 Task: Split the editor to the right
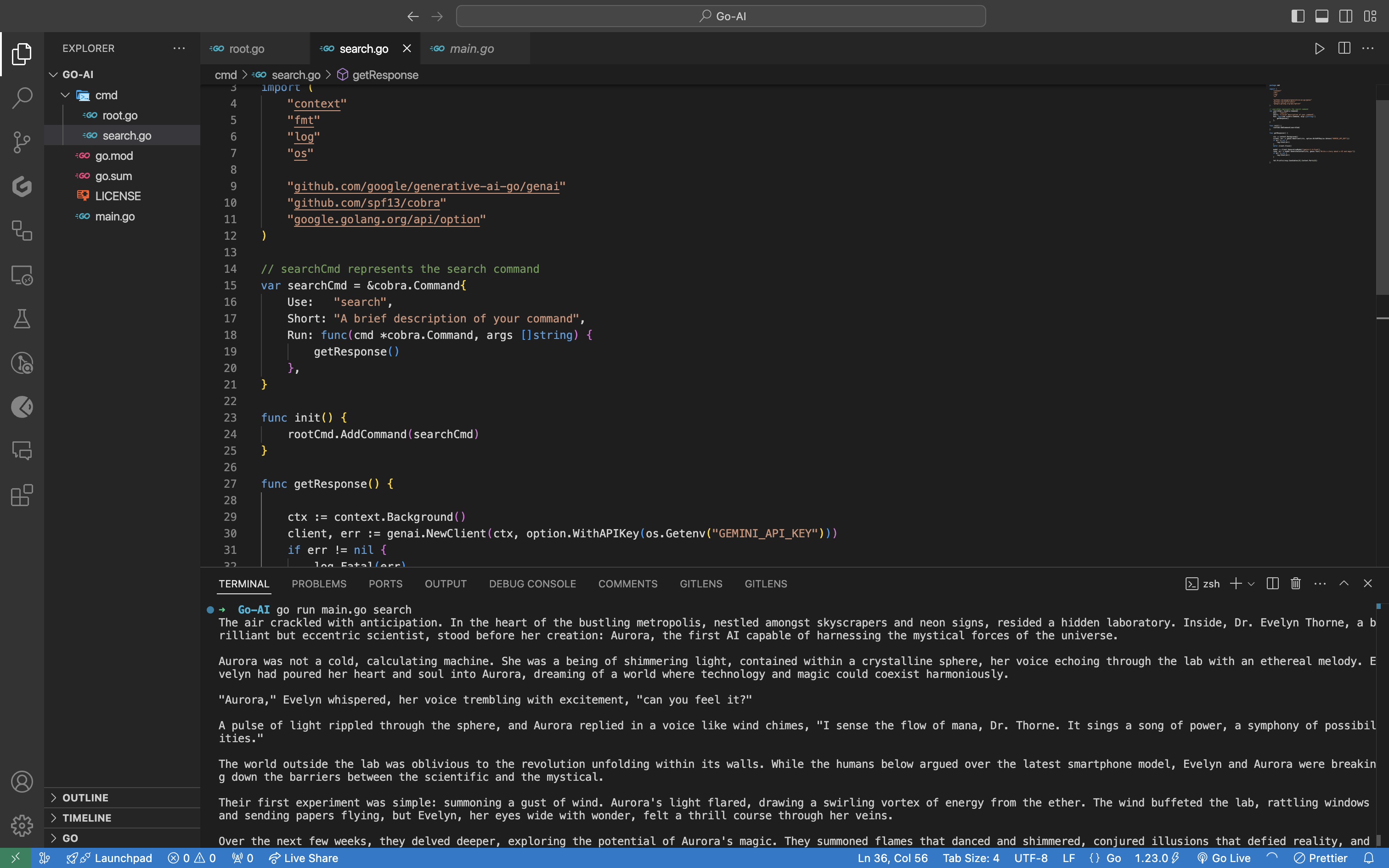point(1344,49)
